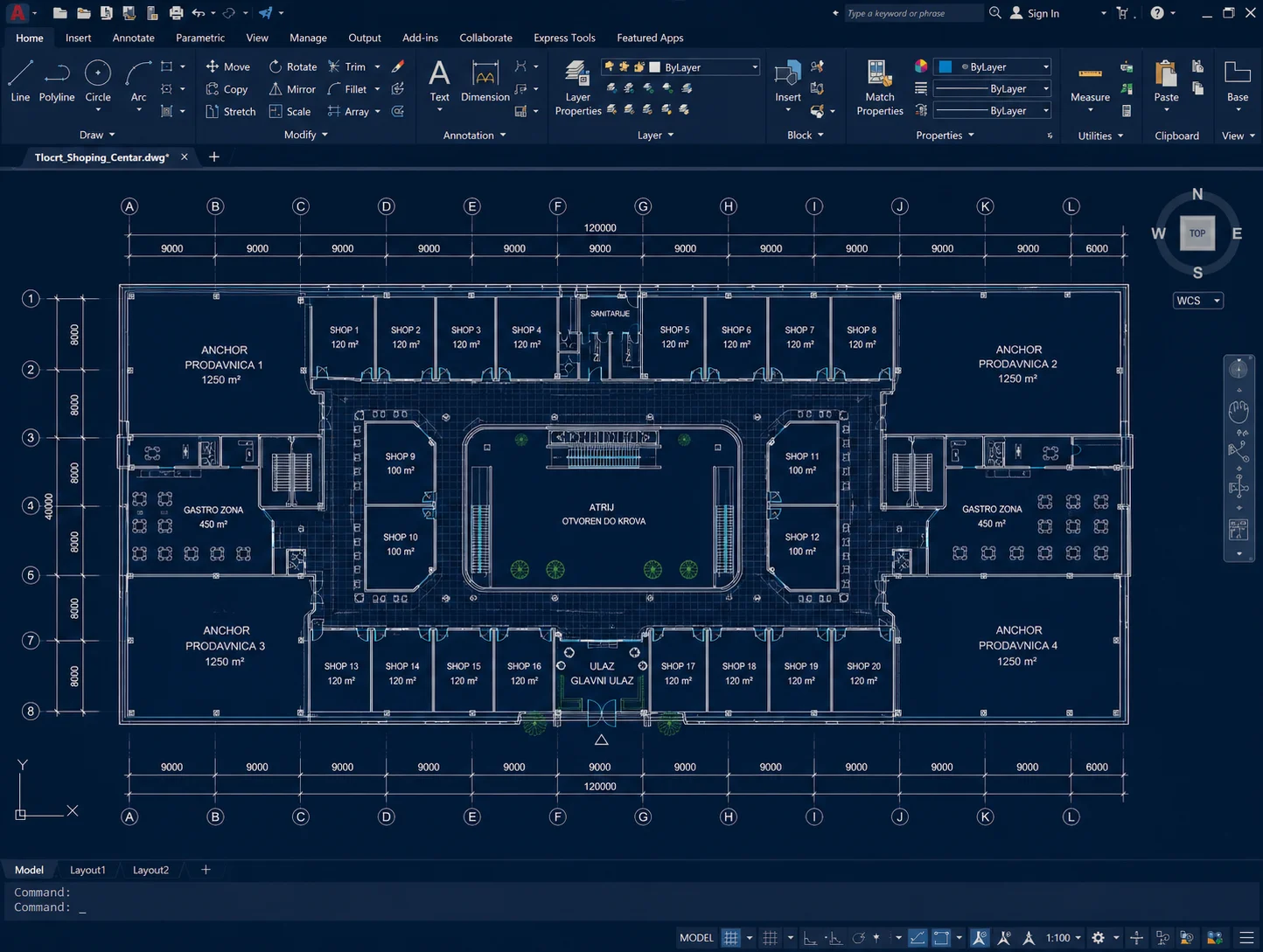Click the Move command

227,66
